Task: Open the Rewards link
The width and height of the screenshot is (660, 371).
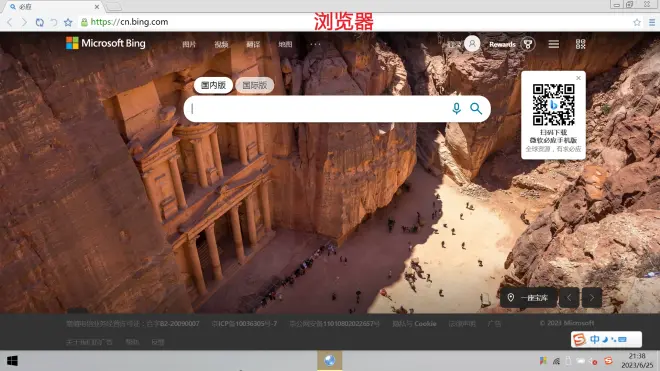Action: pos(502,44)
